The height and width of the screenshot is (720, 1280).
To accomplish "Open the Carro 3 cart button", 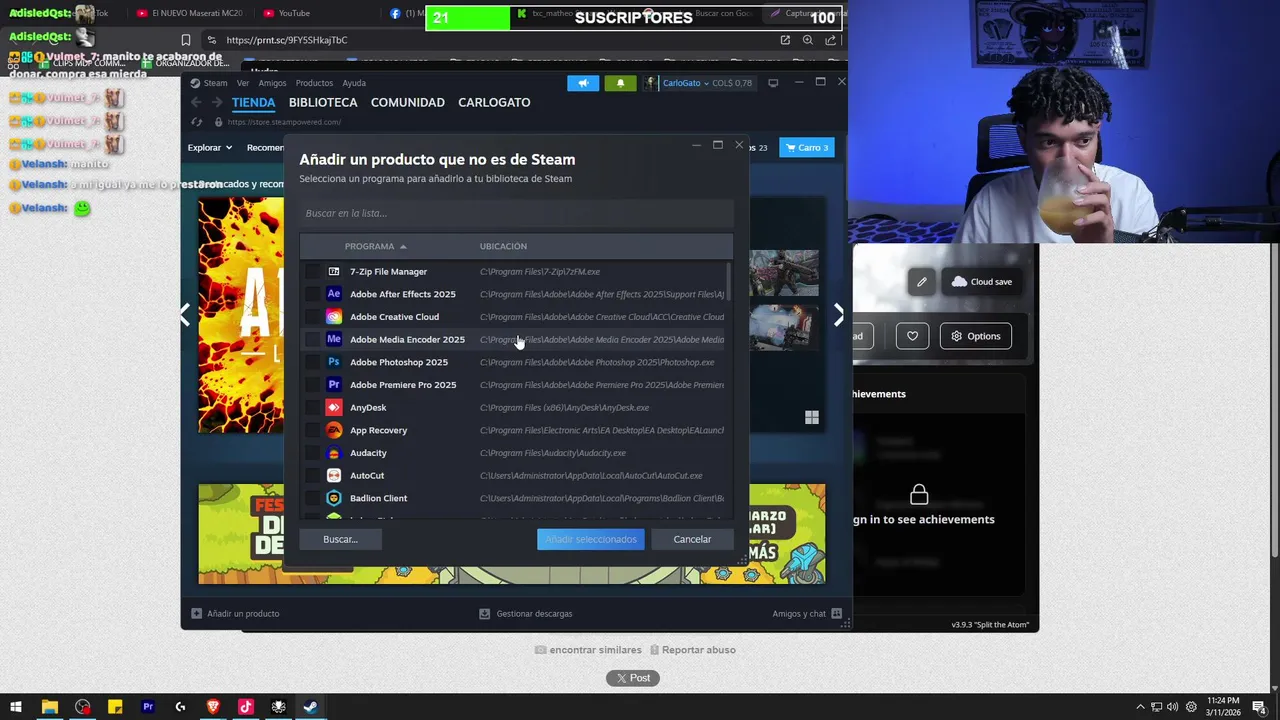I will 807,148.
